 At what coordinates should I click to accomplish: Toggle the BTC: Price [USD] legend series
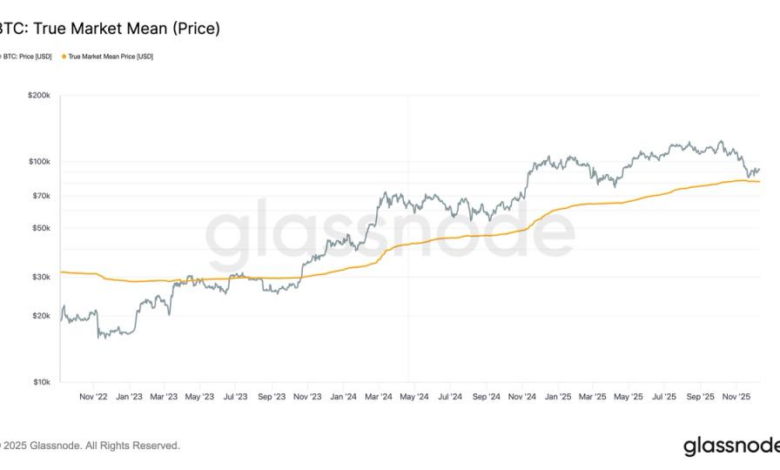click(x=28, y=56)
